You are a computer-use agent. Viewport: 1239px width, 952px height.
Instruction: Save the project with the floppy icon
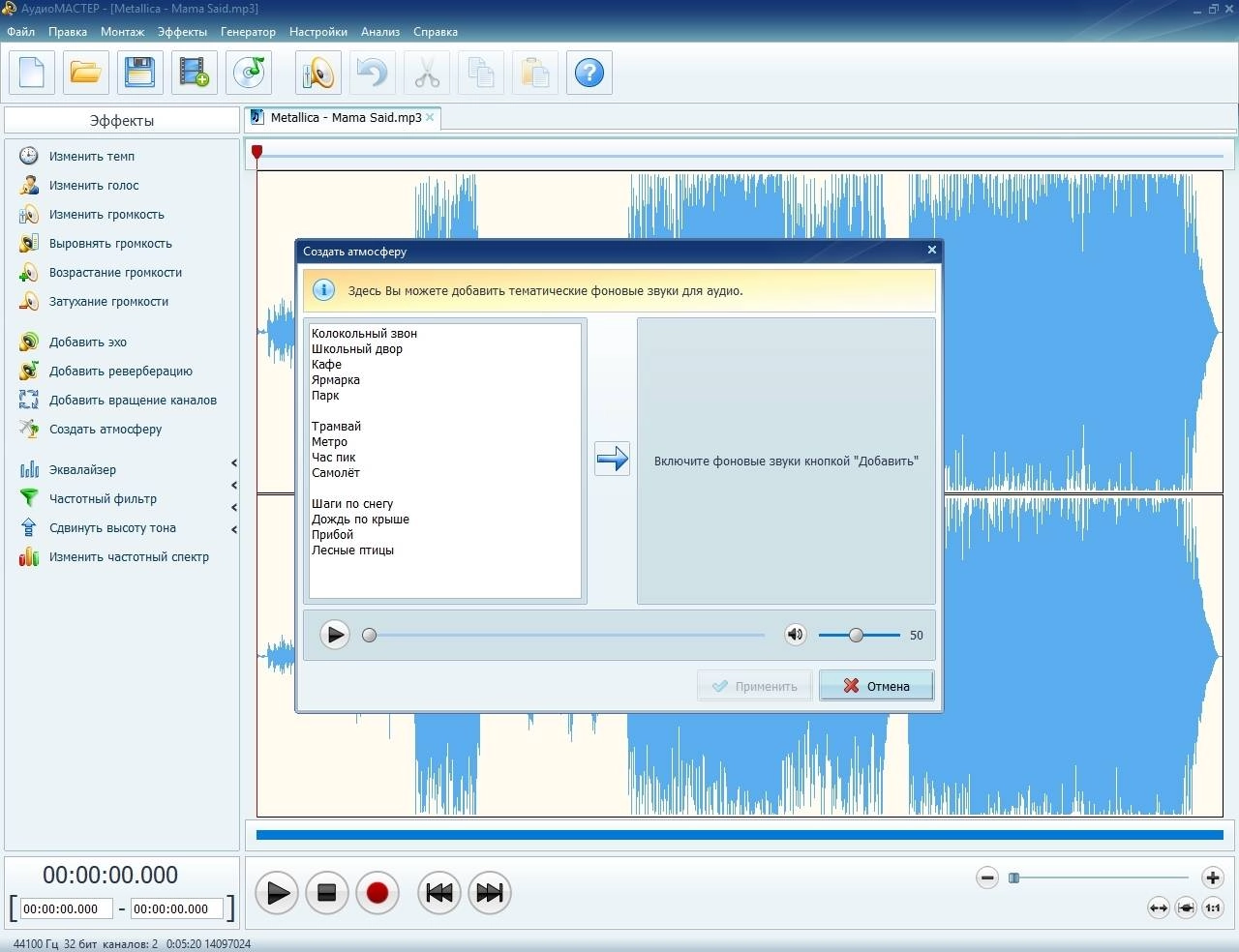[140, 73]
